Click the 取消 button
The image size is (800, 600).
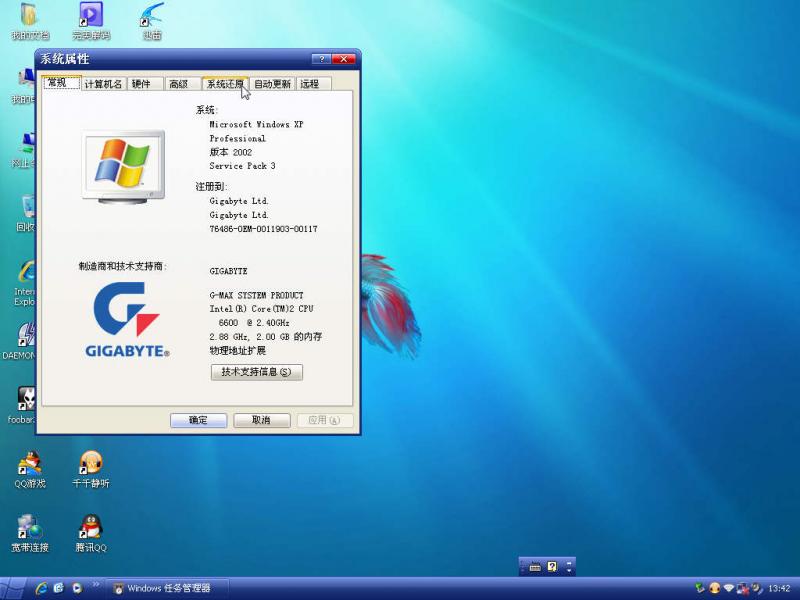click(261, 420)
